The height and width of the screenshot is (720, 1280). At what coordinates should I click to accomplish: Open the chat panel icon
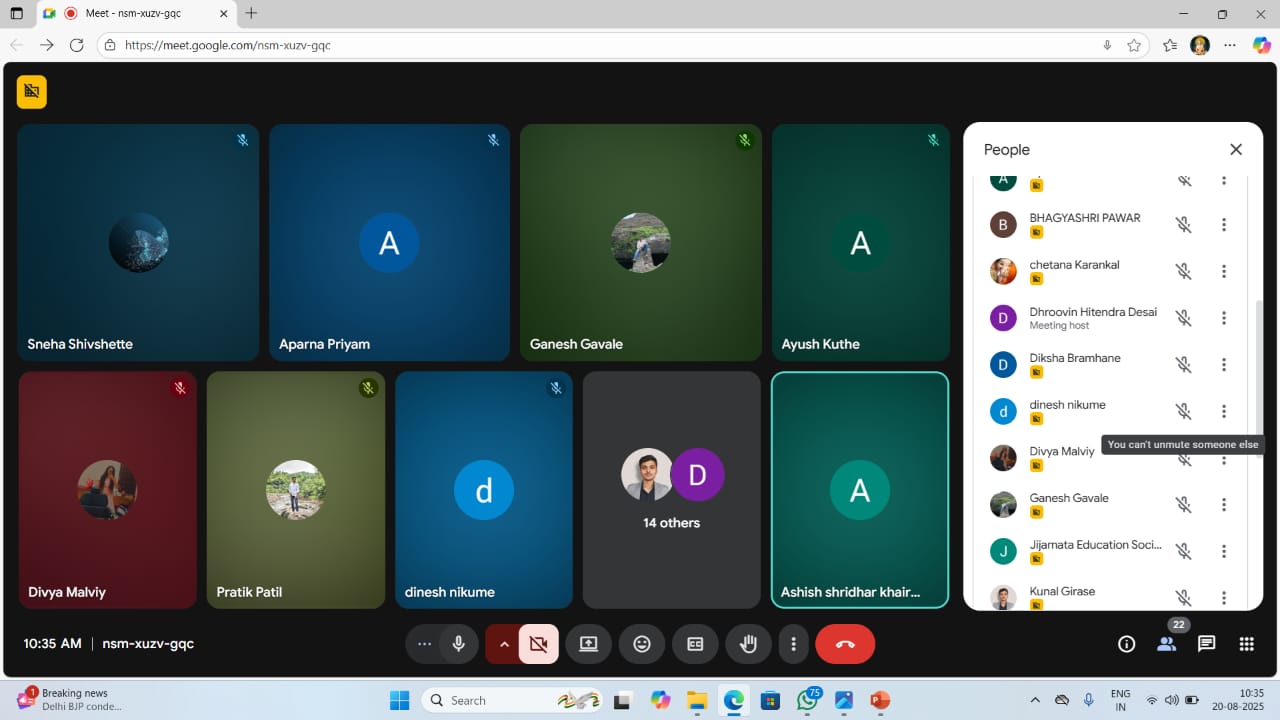(1206, 644)
